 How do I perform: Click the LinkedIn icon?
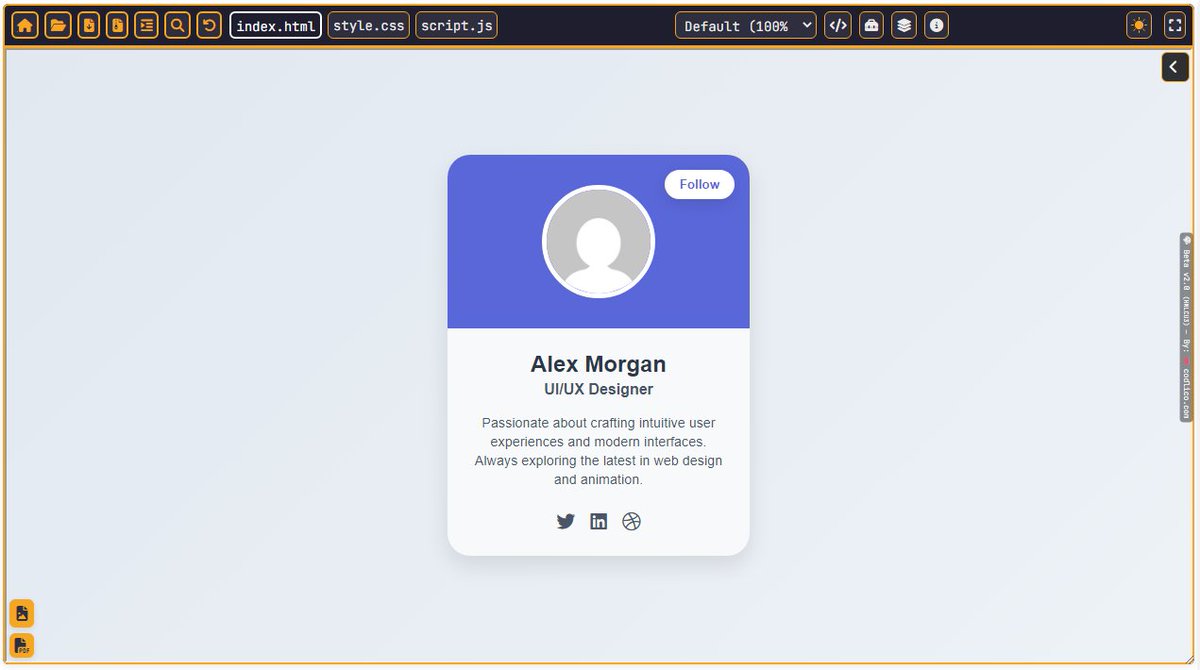click(x=598, y=521)
